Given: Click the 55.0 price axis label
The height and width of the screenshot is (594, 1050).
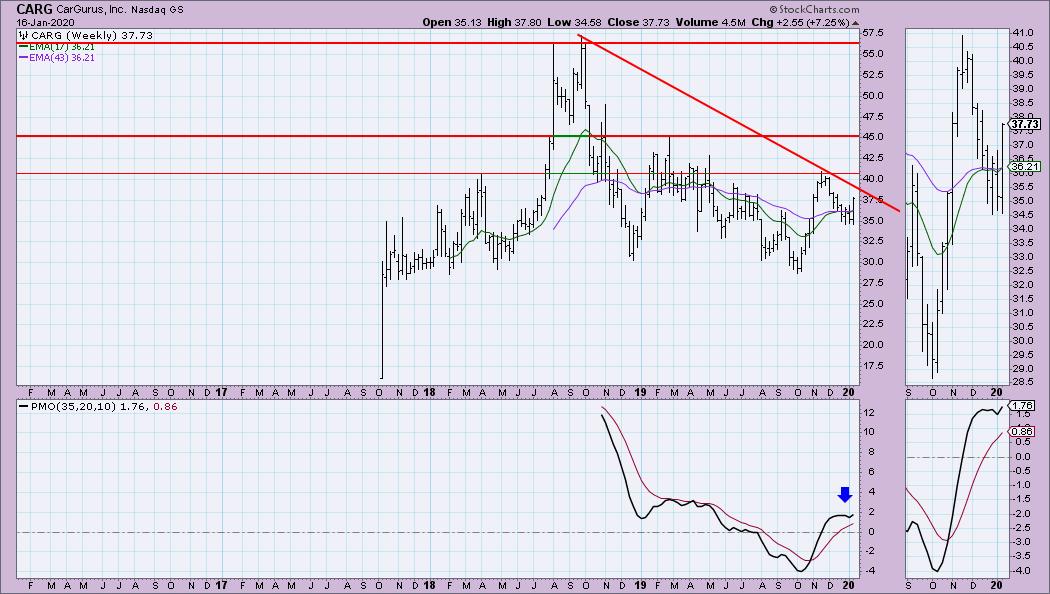Looking at the screenshot, I should click(874, 54).
